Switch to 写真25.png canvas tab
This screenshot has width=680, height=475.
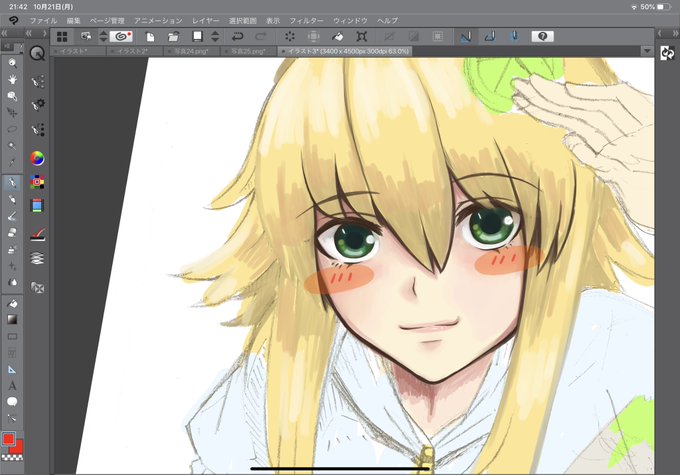pos(248,51)
